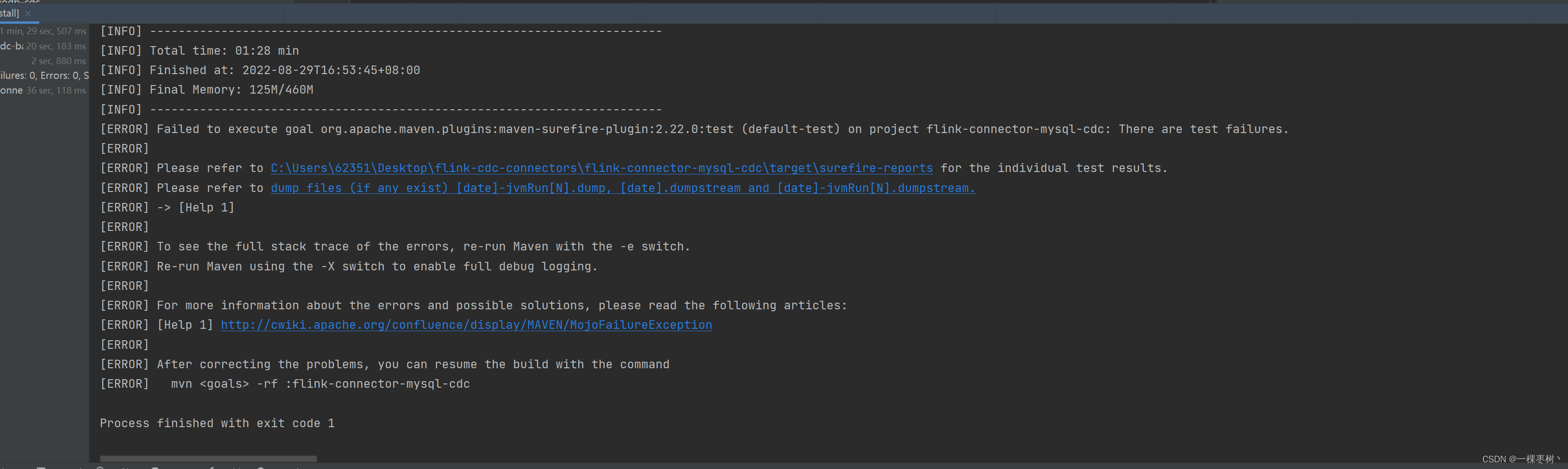Select the 20 sec, 183 ms build entry

point(44,46)
